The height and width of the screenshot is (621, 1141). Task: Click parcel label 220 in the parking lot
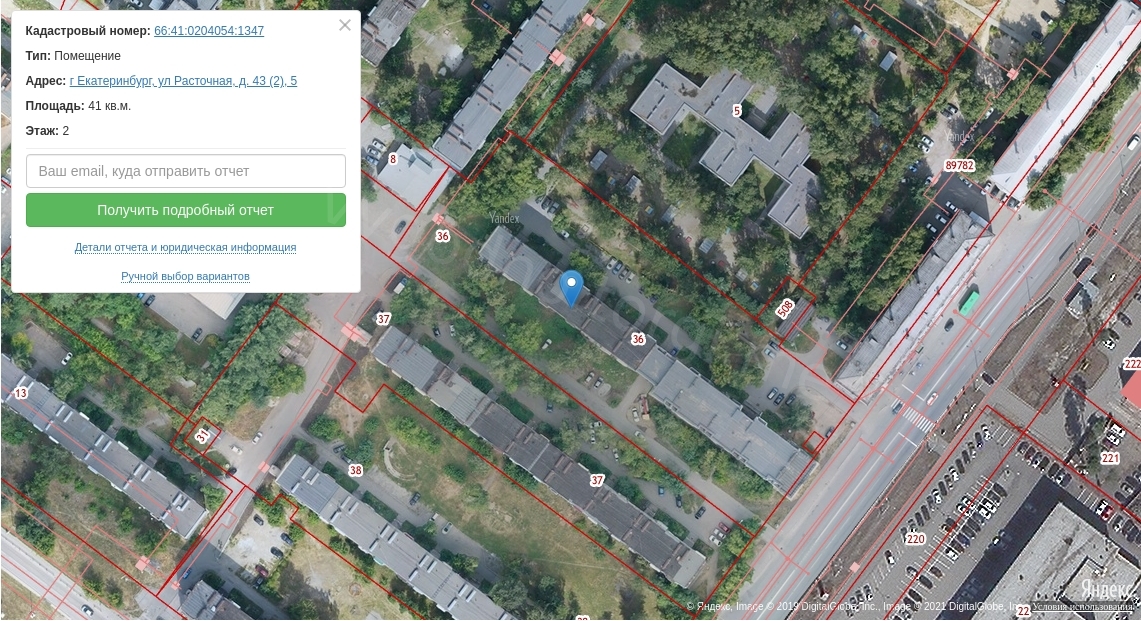pos(915,539)
